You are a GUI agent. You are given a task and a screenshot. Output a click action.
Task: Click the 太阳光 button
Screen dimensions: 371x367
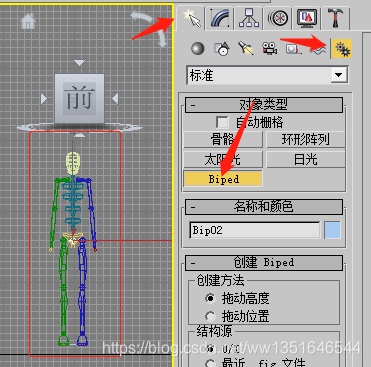point(223,159)
